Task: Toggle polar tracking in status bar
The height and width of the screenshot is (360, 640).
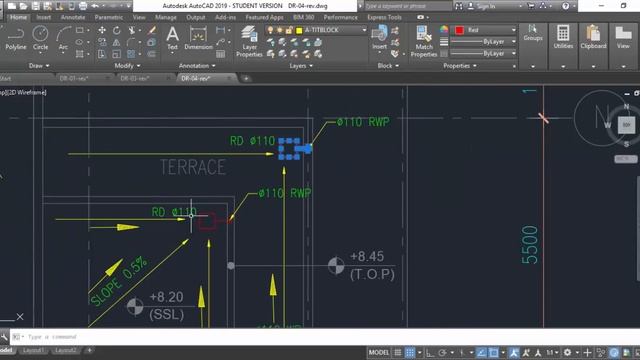Action: click(x=442, y=353)
